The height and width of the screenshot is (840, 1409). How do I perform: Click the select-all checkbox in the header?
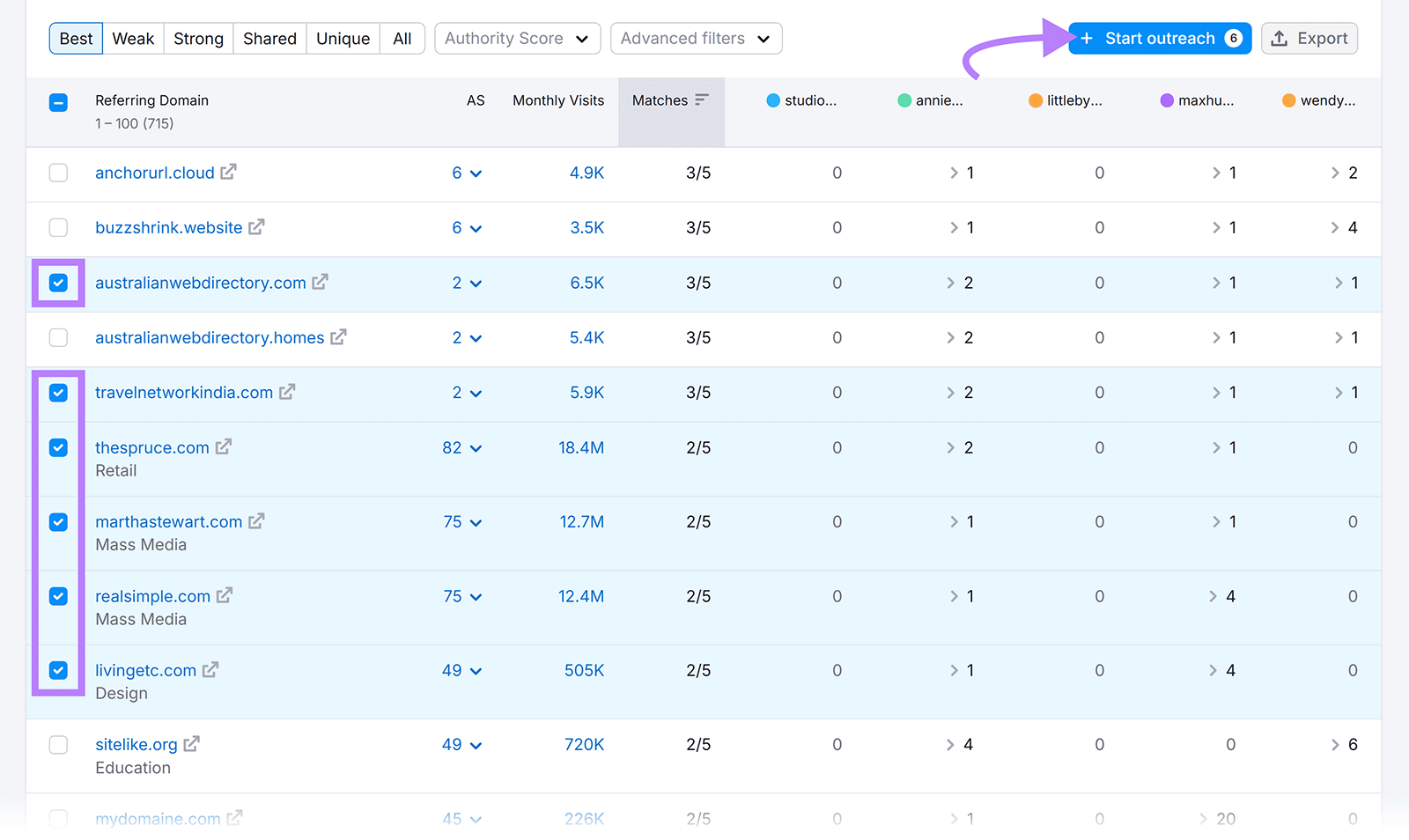(58, 102)
